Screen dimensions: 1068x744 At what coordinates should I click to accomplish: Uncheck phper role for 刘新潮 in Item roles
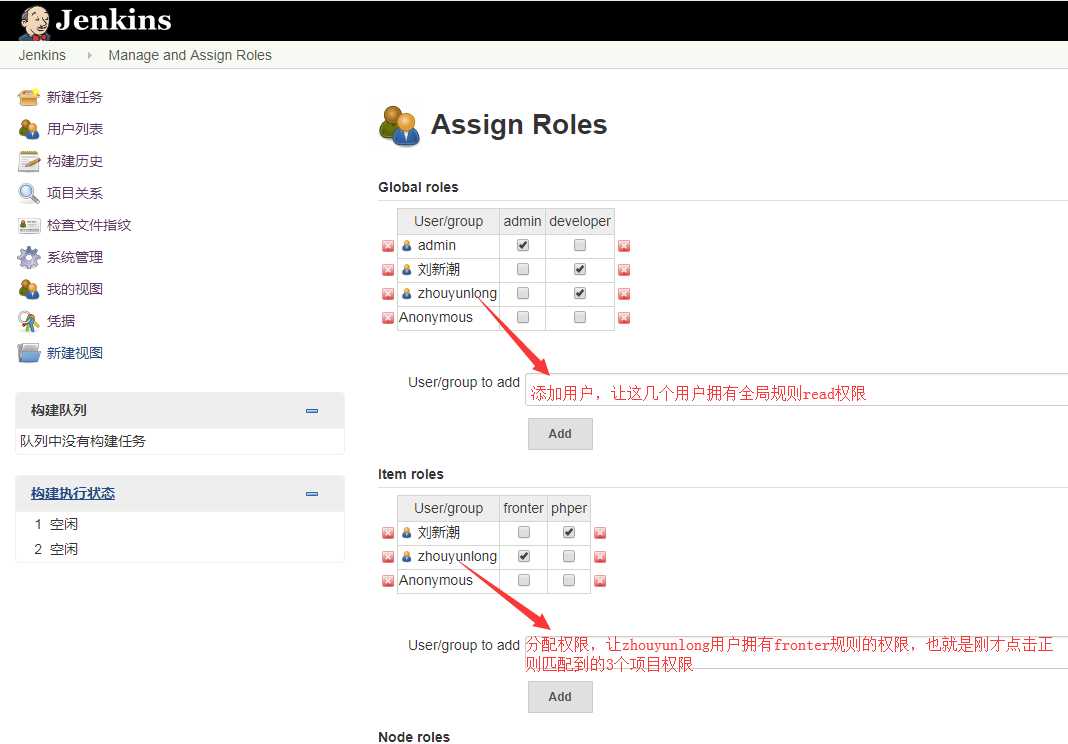tap(569, 532)
